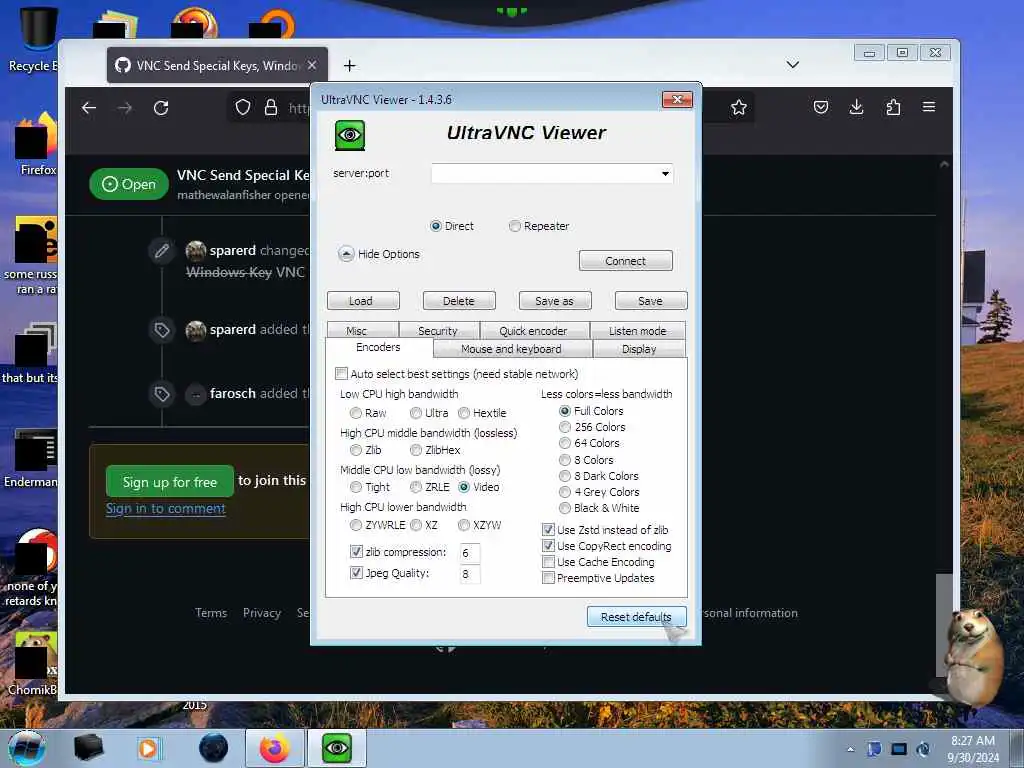Viewport: 1024px width, 768px height.
Task: Click the network tray icon
Action: (899, 749)
